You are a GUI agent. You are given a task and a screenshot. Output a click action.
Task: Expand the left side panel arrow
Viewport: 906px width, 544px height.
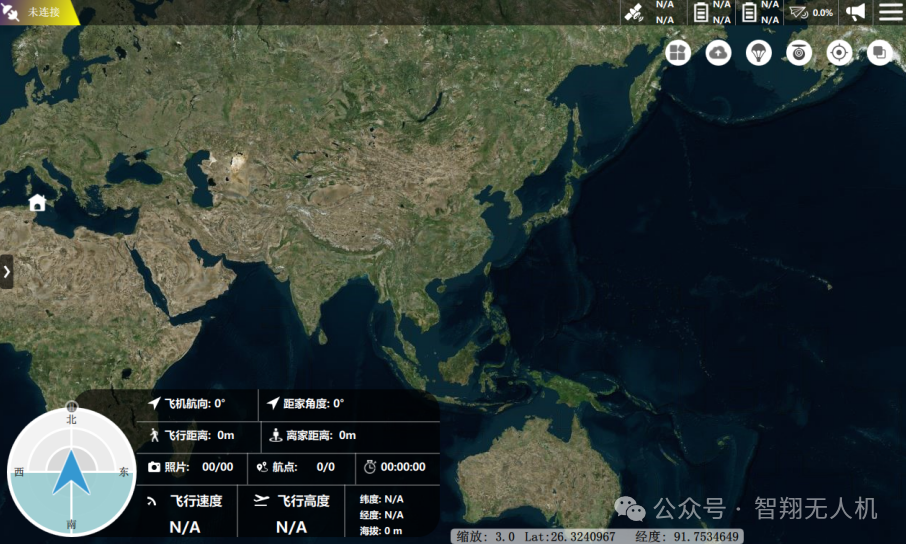(7, 271)
